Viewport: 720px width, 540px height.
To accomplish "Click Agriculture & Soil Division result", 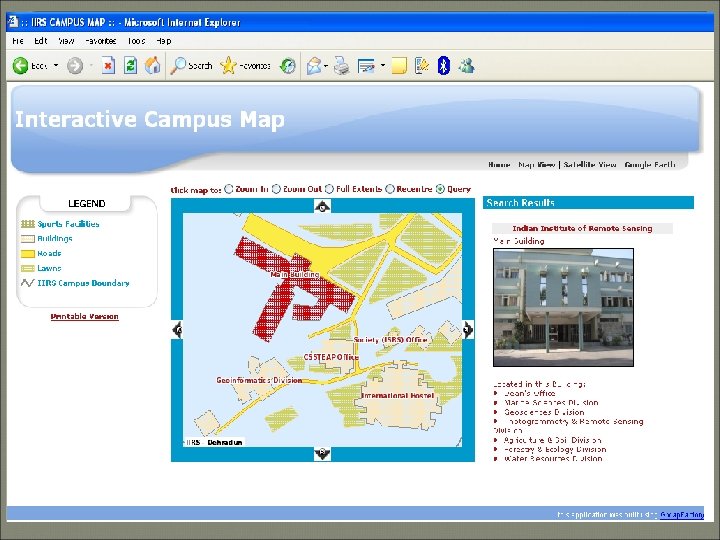I will tap(552, 440).
